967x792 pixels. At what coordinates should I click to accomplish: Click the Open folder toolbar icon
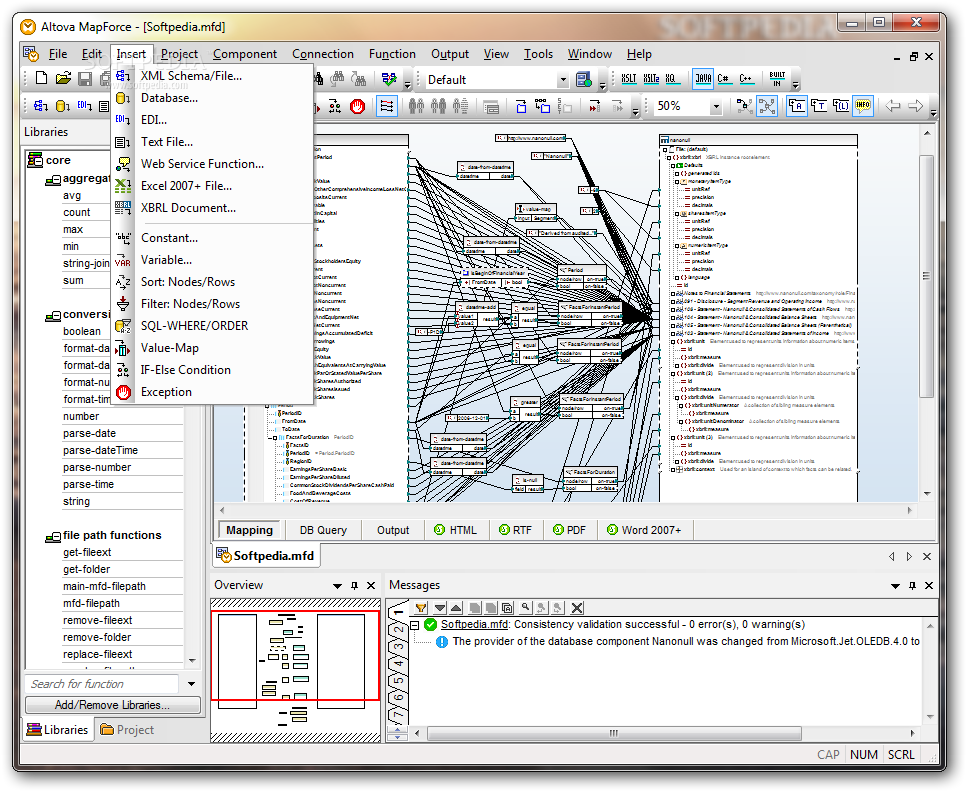pos(63,78)
